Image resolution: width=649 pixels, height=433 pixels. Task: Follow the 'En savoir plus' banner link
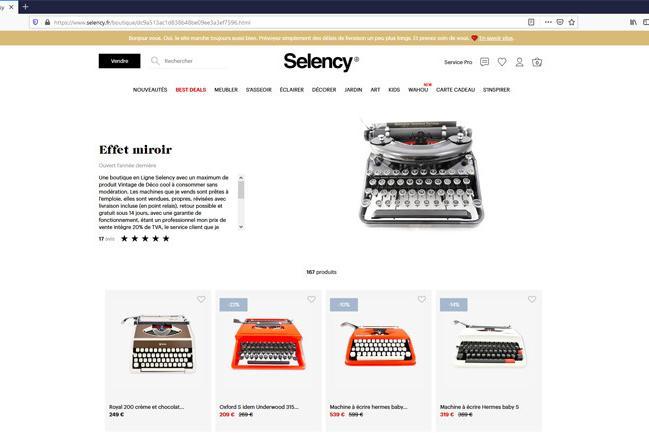(x=496, y=38)
